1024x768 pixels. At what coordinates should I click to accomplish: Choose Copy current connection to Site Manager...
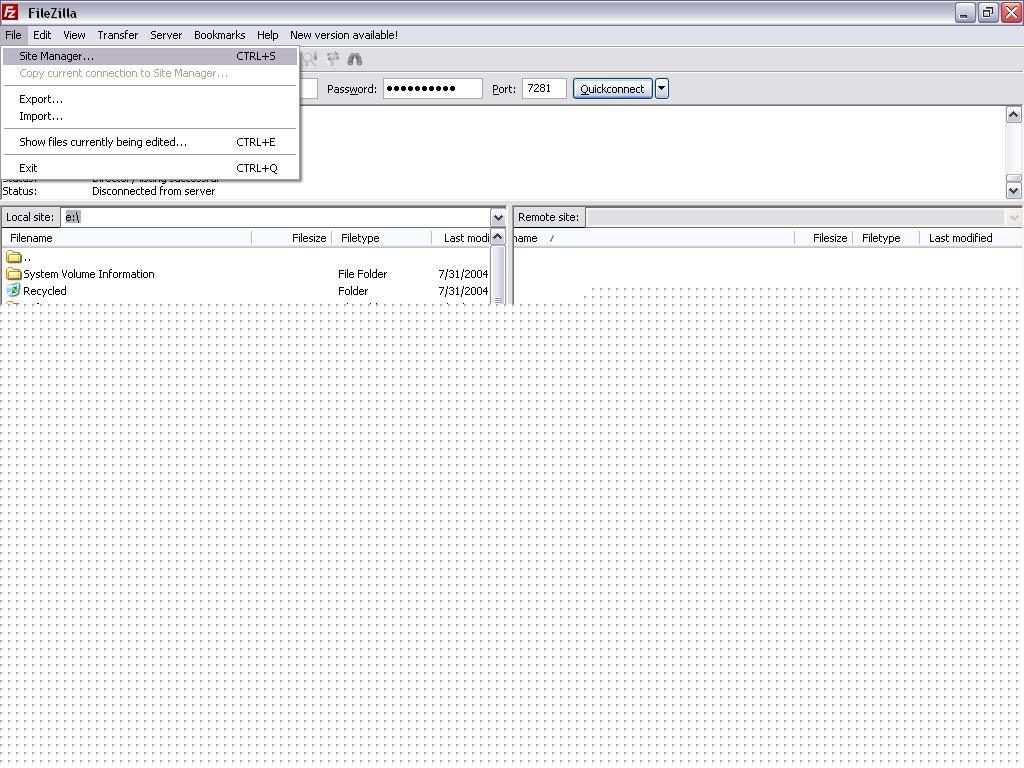(x=150, y=73)
